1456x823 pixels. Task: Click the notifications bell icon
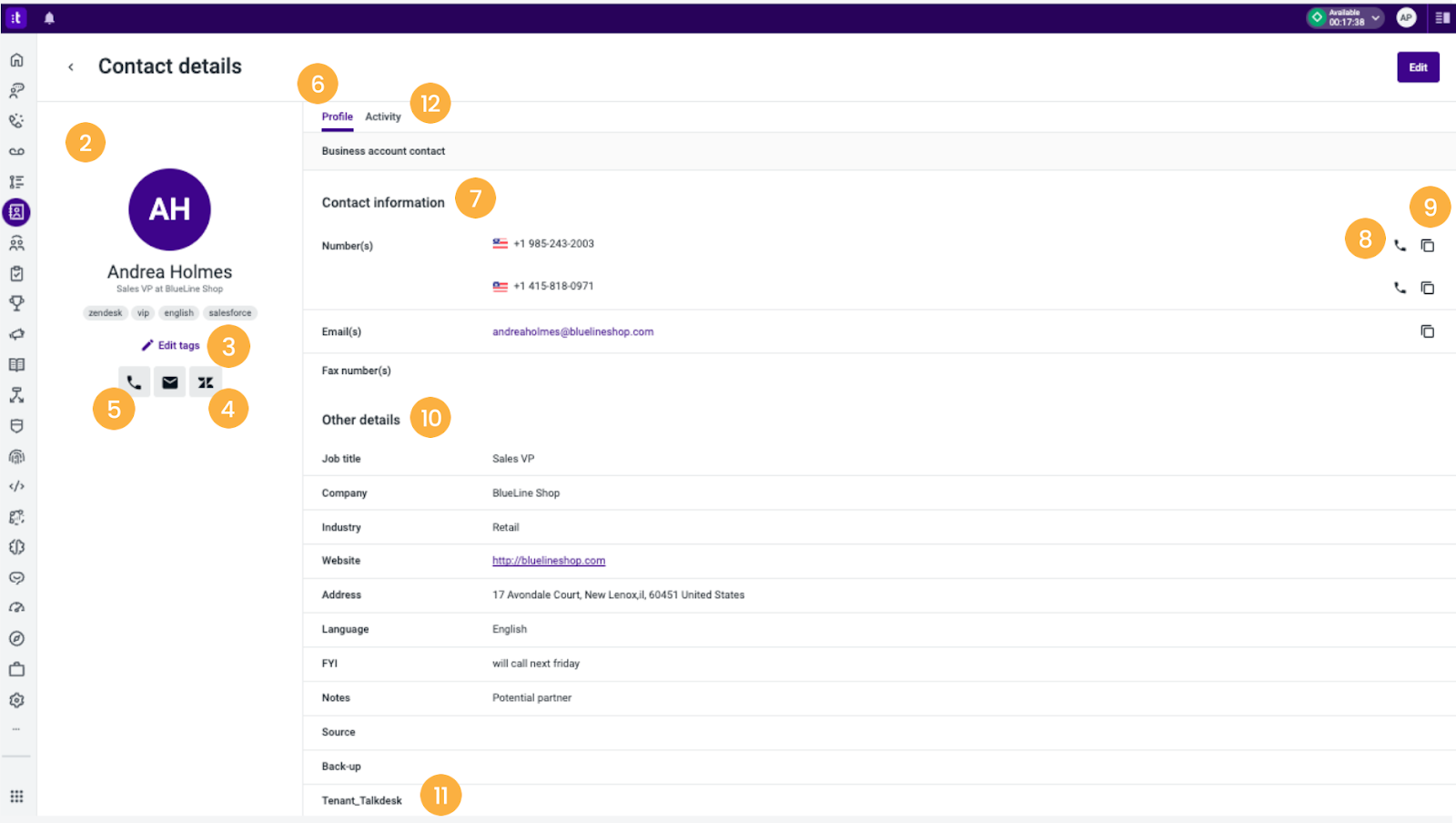[49, 17]
